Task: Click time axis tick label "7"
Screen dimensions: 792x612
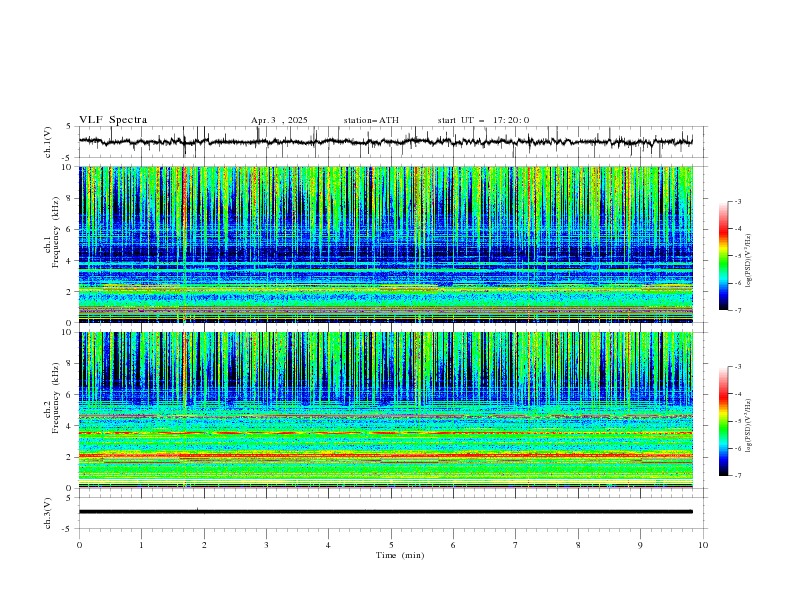Action: pyautogui.click(x=516, y=545)
